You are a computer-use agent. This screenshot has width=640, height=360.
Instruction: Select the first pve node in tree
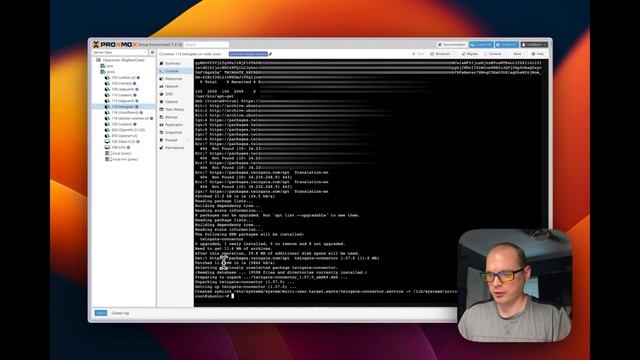(107, 66)
